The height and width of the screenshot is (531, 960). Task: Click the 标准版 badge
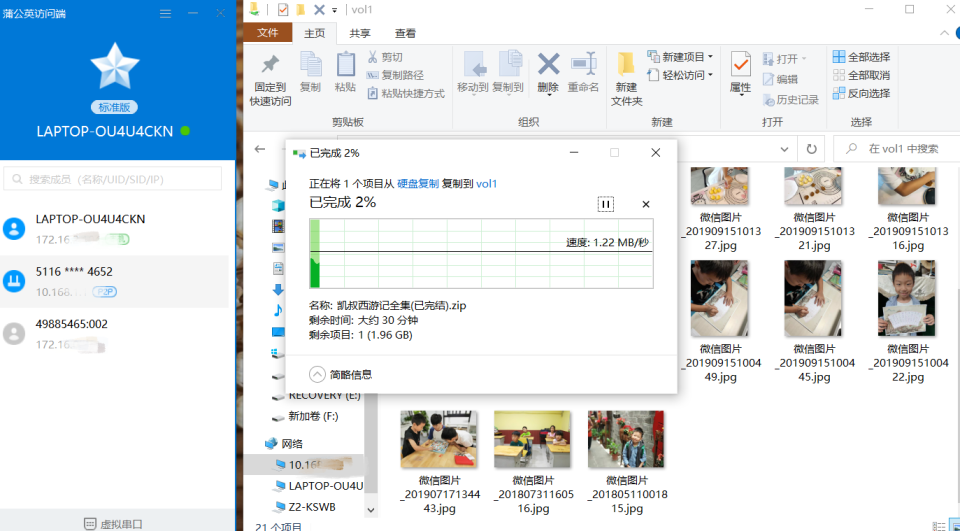tap(114, 107)
